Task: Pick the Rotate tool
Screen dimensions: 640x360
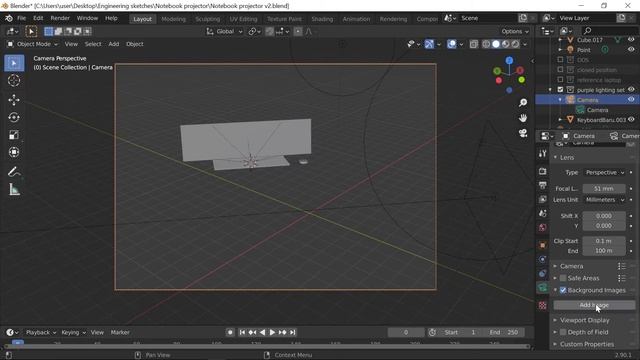Action: [14, 118]
